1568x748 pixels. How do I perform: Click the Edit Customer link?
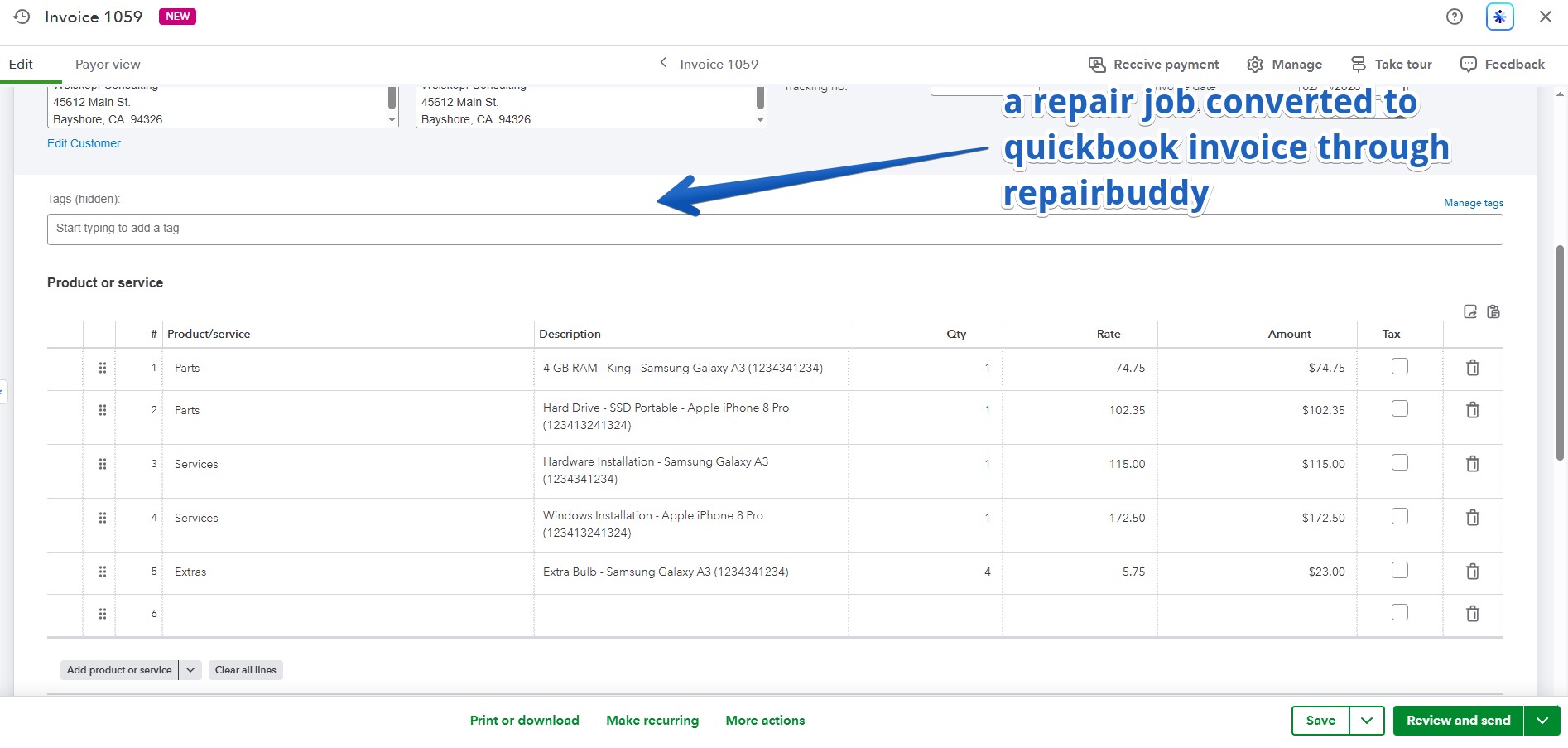click(x=84, y=142)
